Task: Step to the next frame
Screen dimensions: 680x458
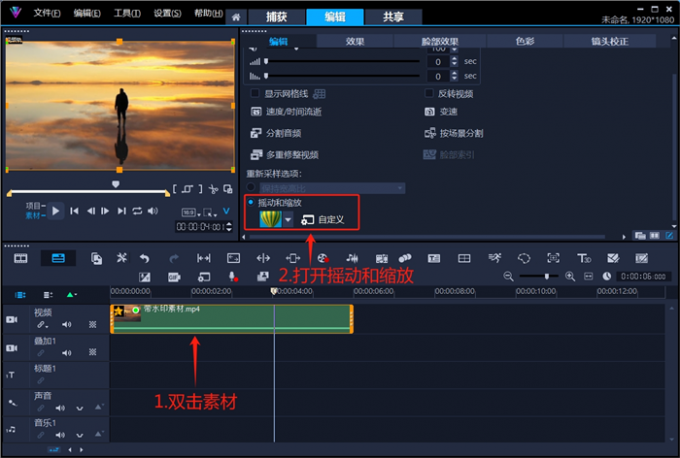Action: pyautogui.click(x=105, y=211)
